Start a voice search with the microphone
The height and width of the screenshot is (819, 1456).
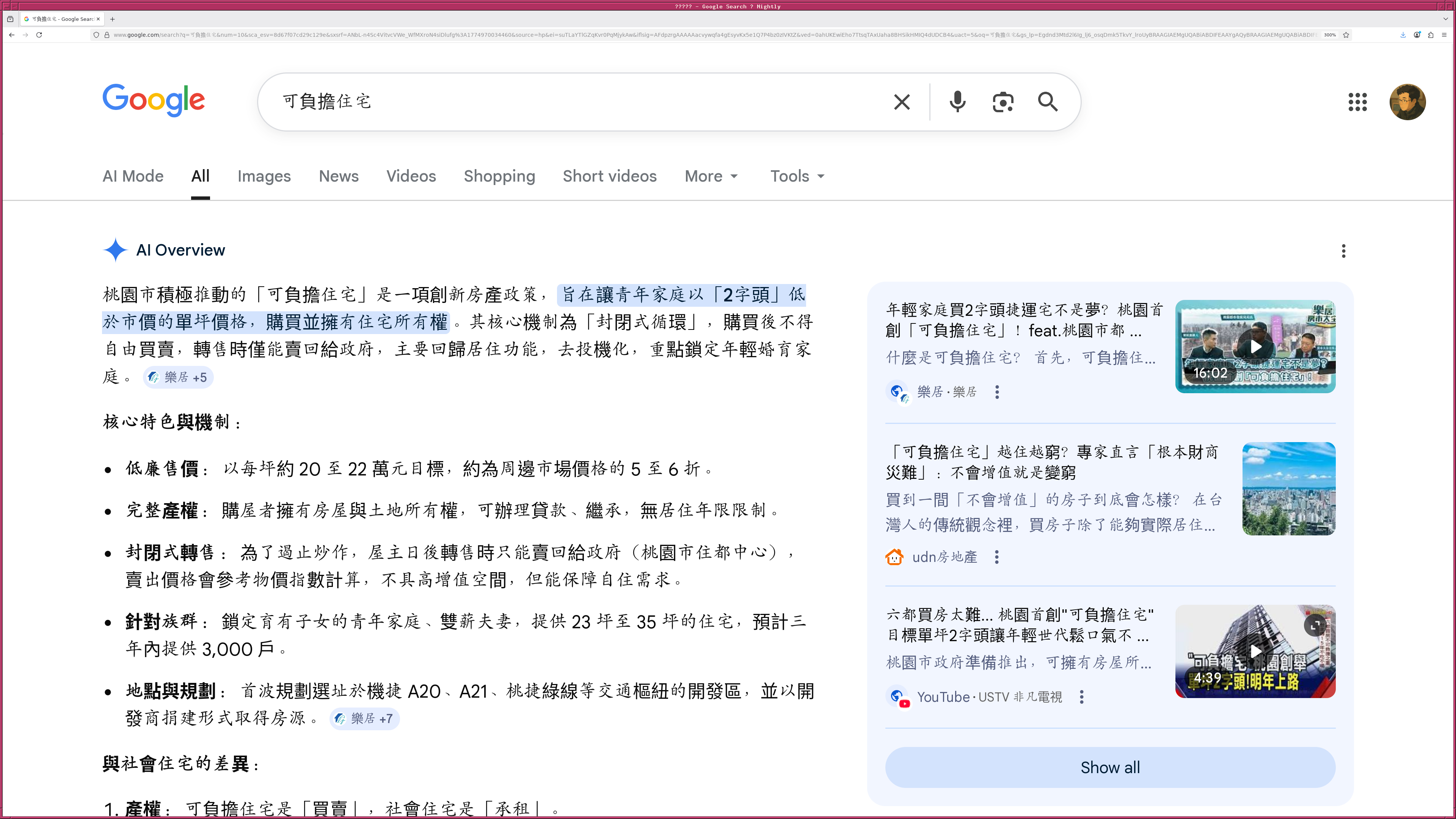tap(957, 102)
